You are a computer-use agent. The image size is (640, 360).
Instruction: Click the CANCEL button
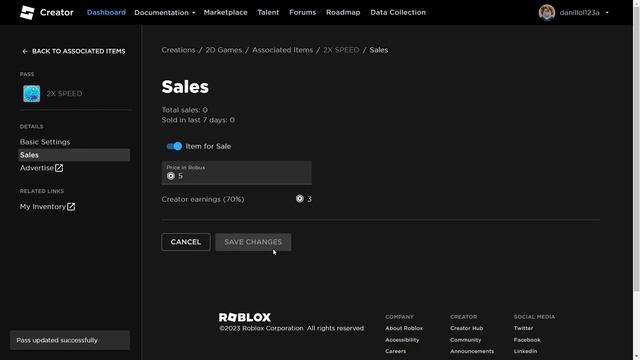186,242
